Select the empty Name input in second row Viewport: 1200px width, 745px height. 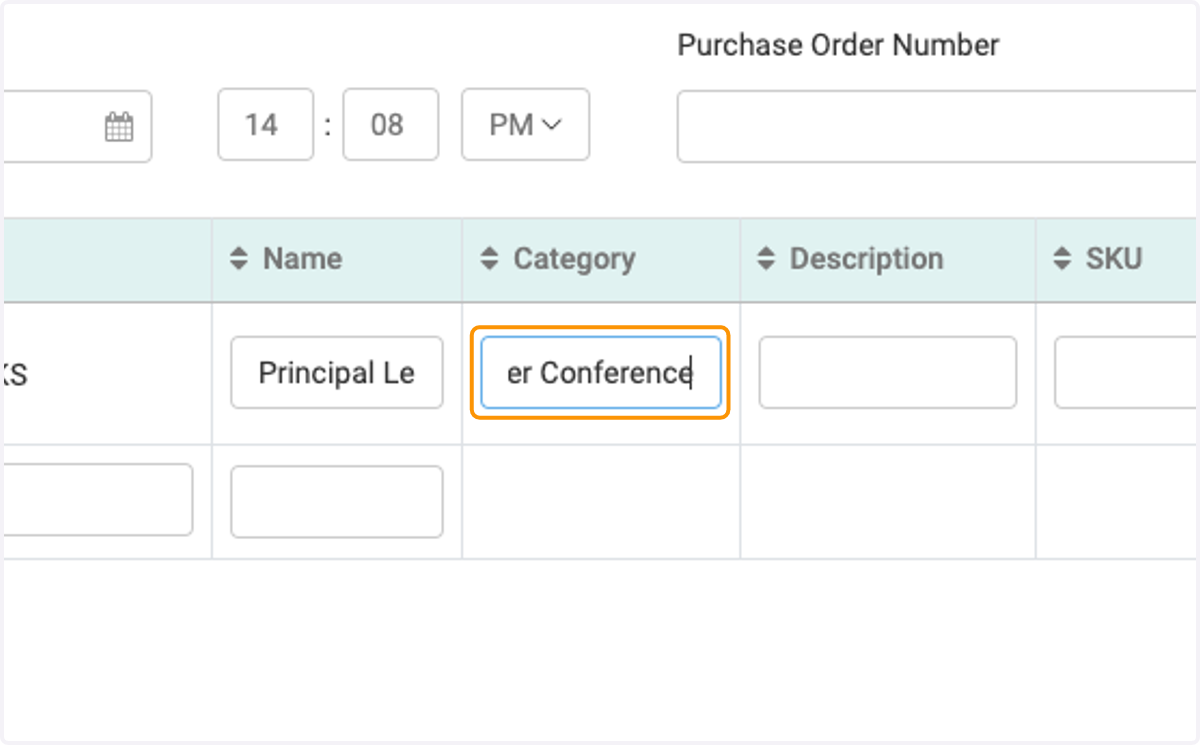coord(337,501)
